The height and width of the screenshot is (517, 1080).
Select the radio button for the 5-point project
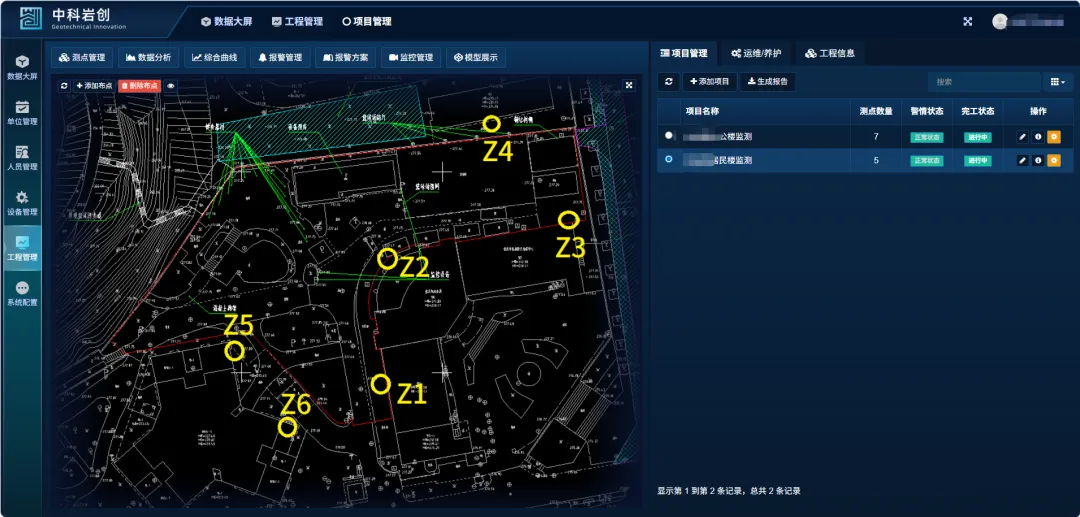tap(669, 159)
